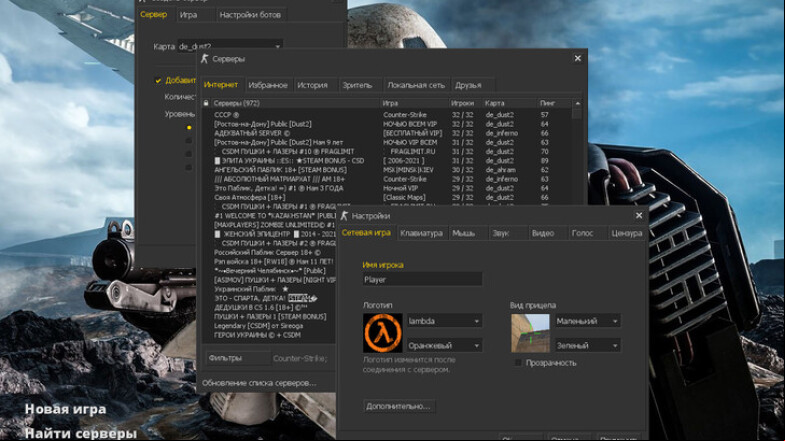Close the Настройки window
This screenshot has height=441, width=785.
tap(639, 216)
